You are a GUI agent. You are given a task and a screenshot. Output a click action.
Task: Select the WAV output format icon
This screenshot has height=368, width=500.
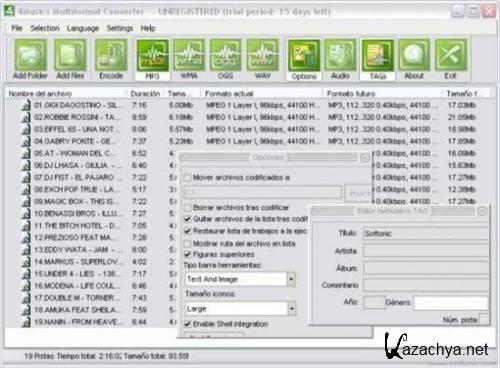pyautogui.click(x=263, y=59)
